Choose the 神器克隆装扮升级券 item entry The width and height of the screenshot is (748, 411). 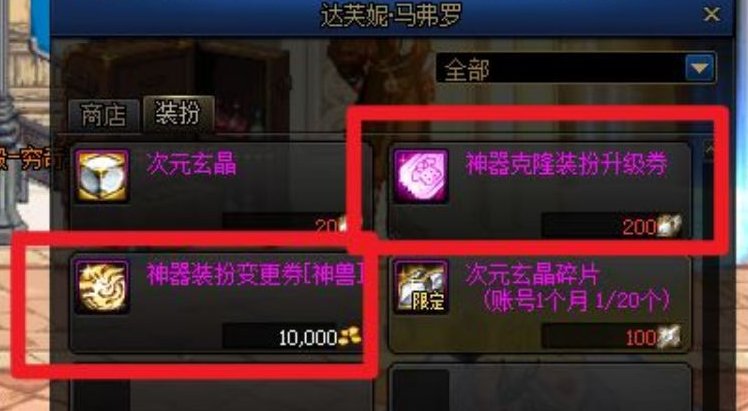[540, 190]
